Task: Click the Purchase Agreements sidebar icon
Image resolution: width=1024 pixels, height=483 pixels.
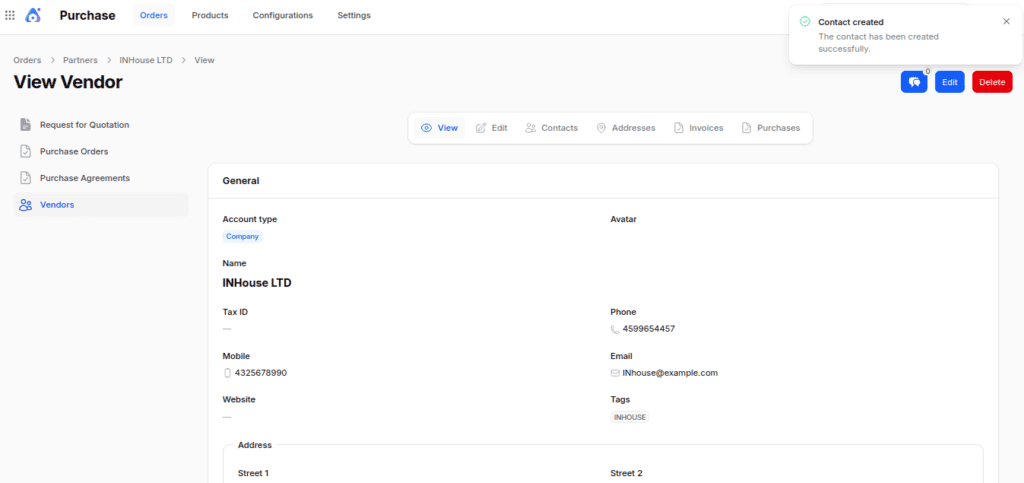Action: point(25,178)
